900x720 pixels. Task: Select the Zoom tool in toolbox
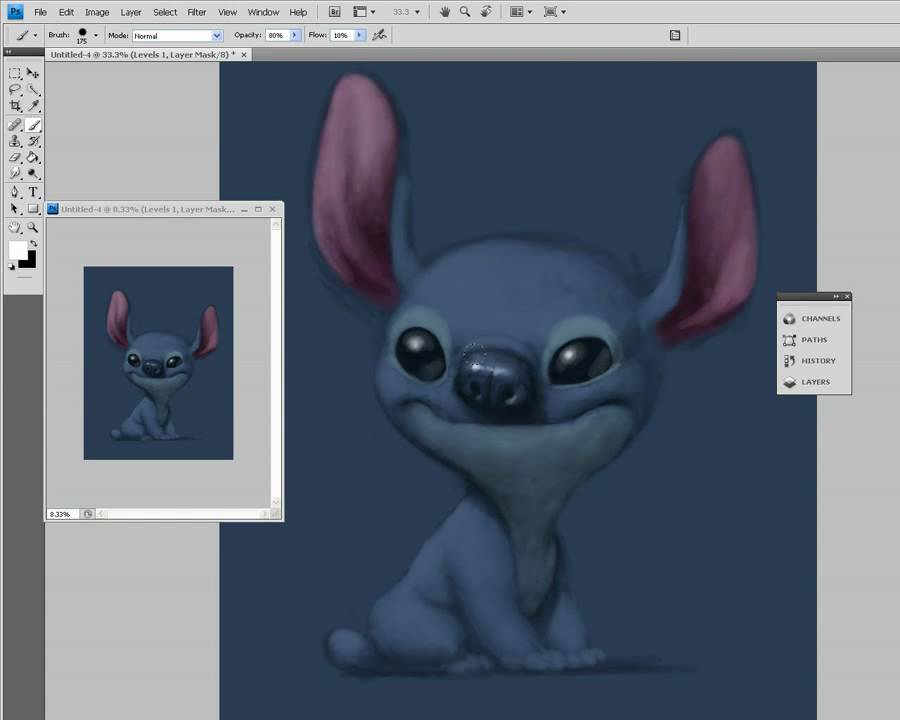point(33,227)
